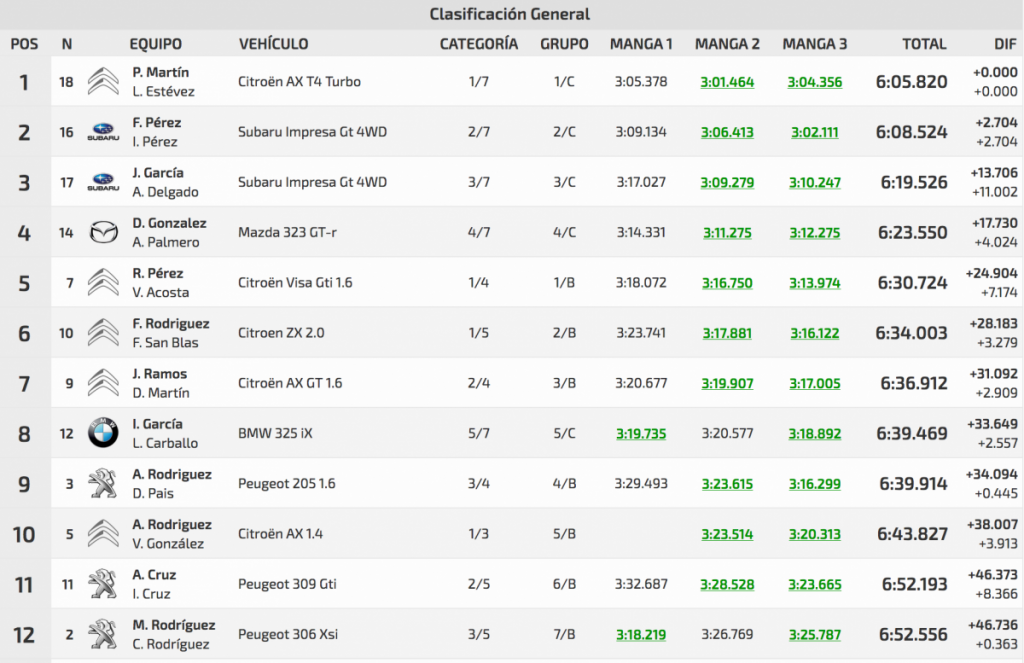Open Manga 1 time 3:18.219 for Peugeot 306
Screen dimensions: 1024x663
pyautogui.click(x=641, y=634)
